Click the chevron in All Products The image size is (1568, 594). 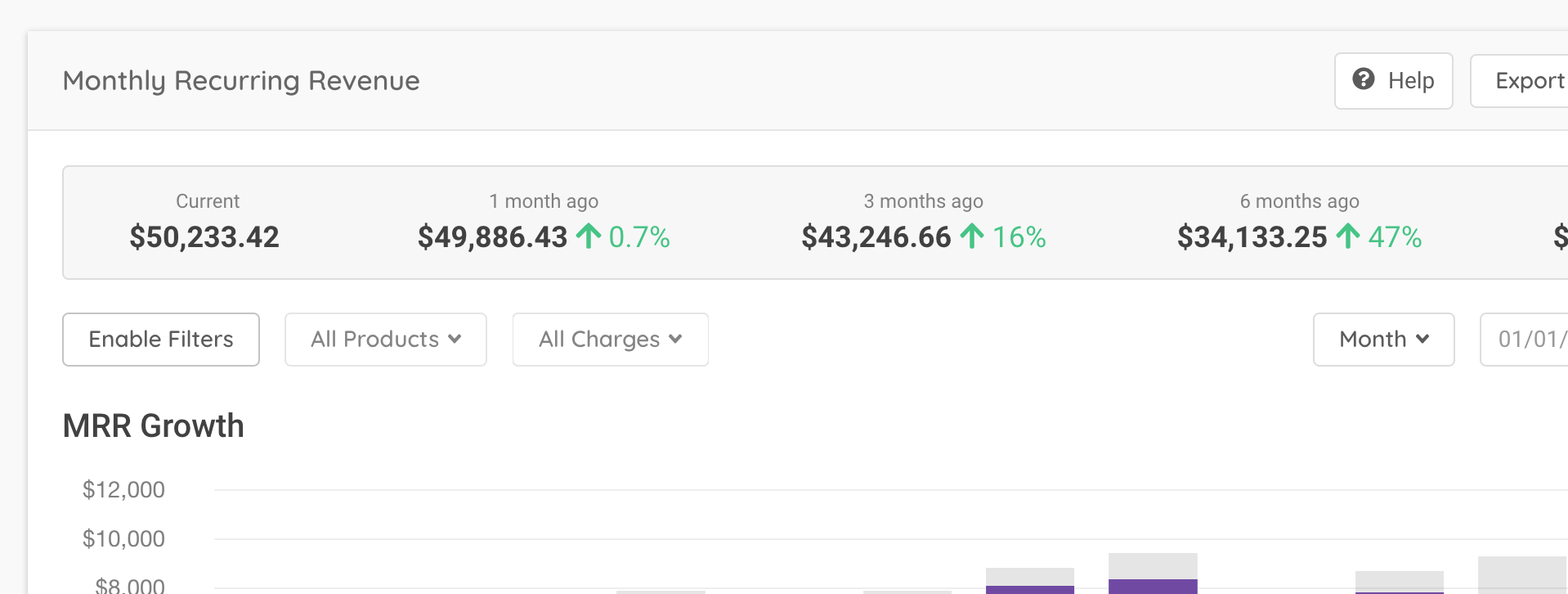pos(455,339)
